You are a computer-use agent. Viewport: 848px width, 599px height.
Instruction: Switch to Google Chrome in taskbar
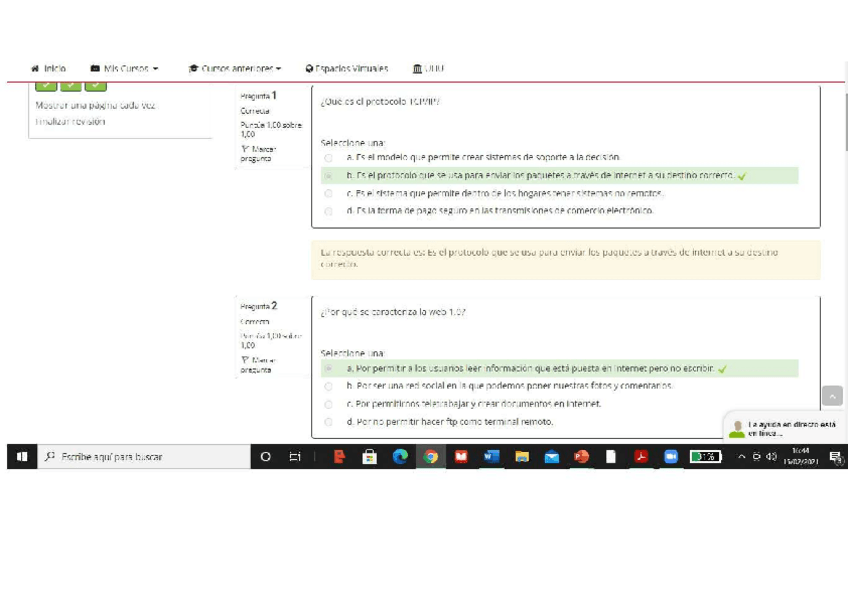(430, 457)
